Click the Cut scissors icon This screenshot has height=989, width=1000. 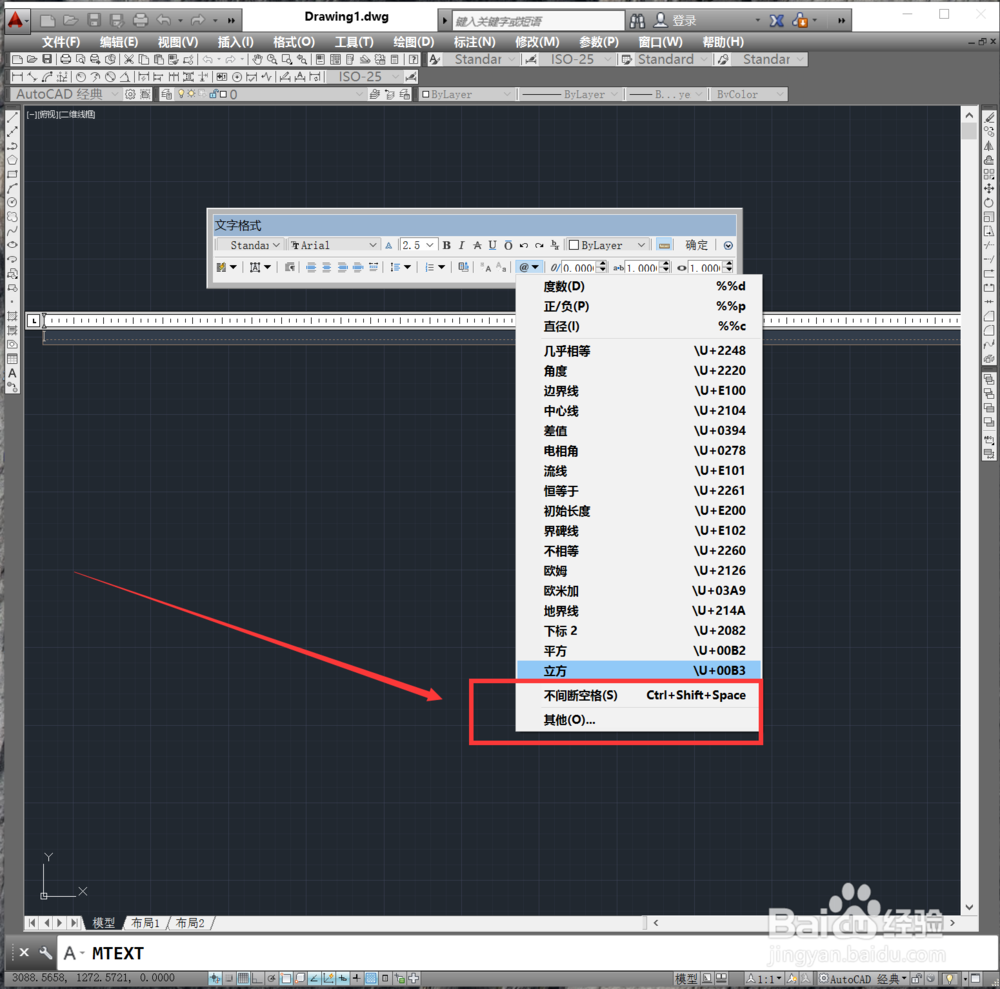pos(129,59)
